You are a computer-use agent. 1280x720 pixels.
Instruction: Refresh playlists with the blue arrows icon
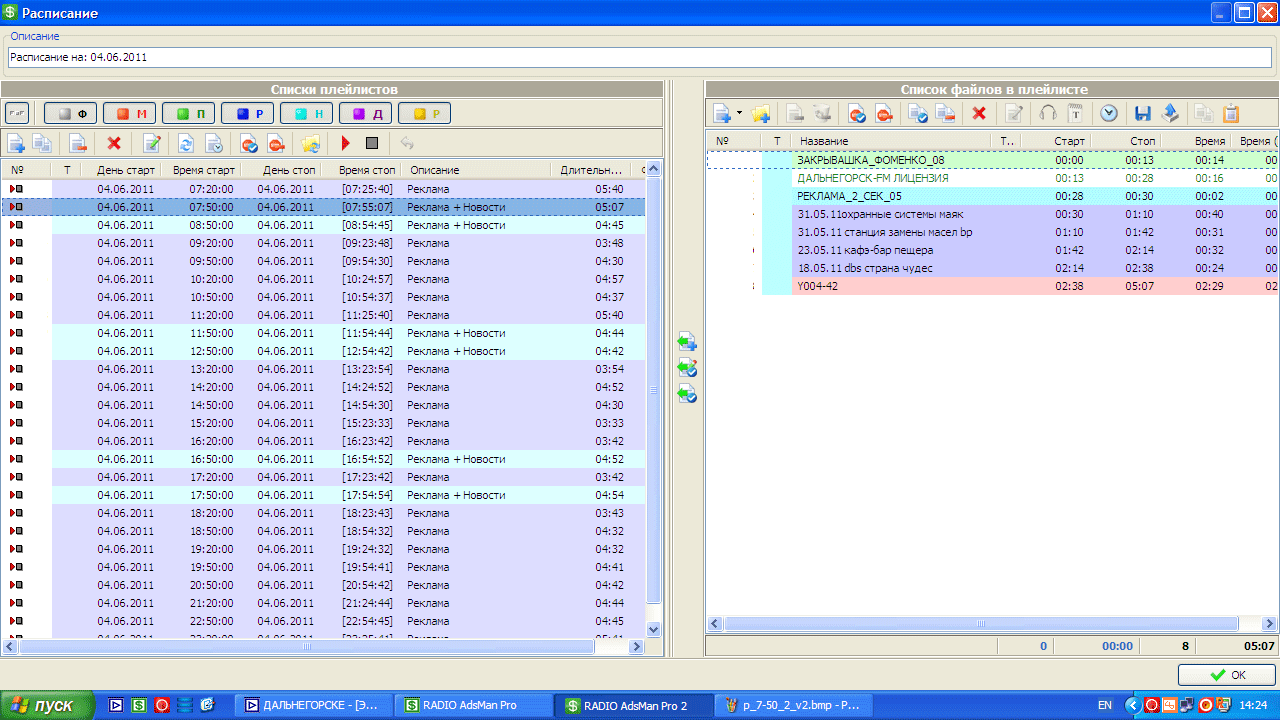point(186,143)
